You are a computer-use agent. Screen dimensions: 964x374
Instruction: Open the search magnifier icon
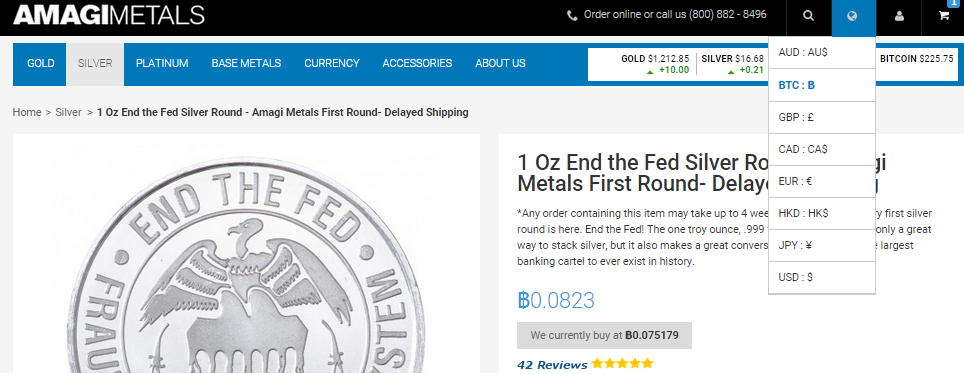click(x=808, y=16)
